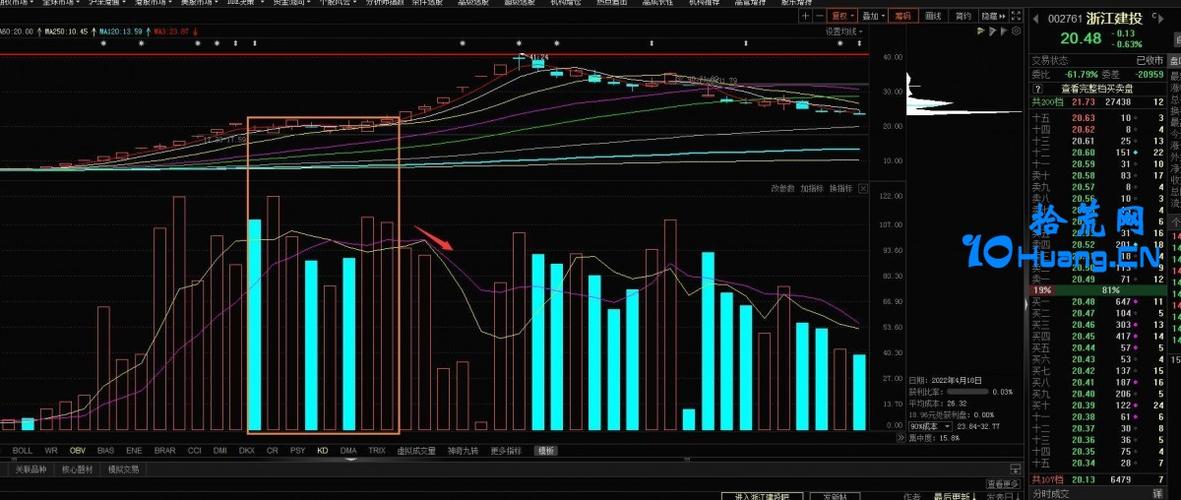Expand the 90%成本 cost dropdown
Image resolution: width=1181 pixels, height=500 pixels.
926,425
